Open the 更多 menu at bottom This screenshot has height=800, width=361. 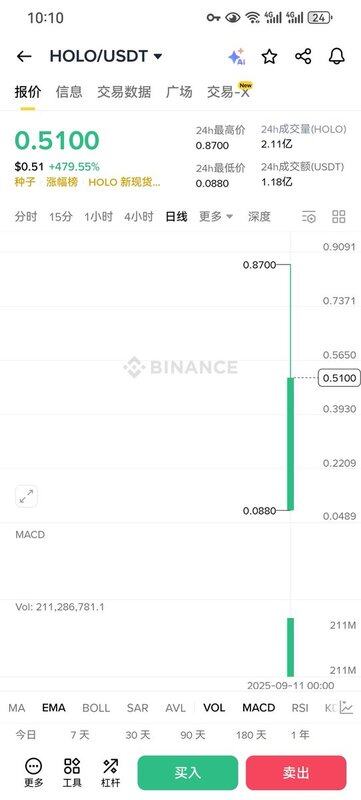(34, 772)
